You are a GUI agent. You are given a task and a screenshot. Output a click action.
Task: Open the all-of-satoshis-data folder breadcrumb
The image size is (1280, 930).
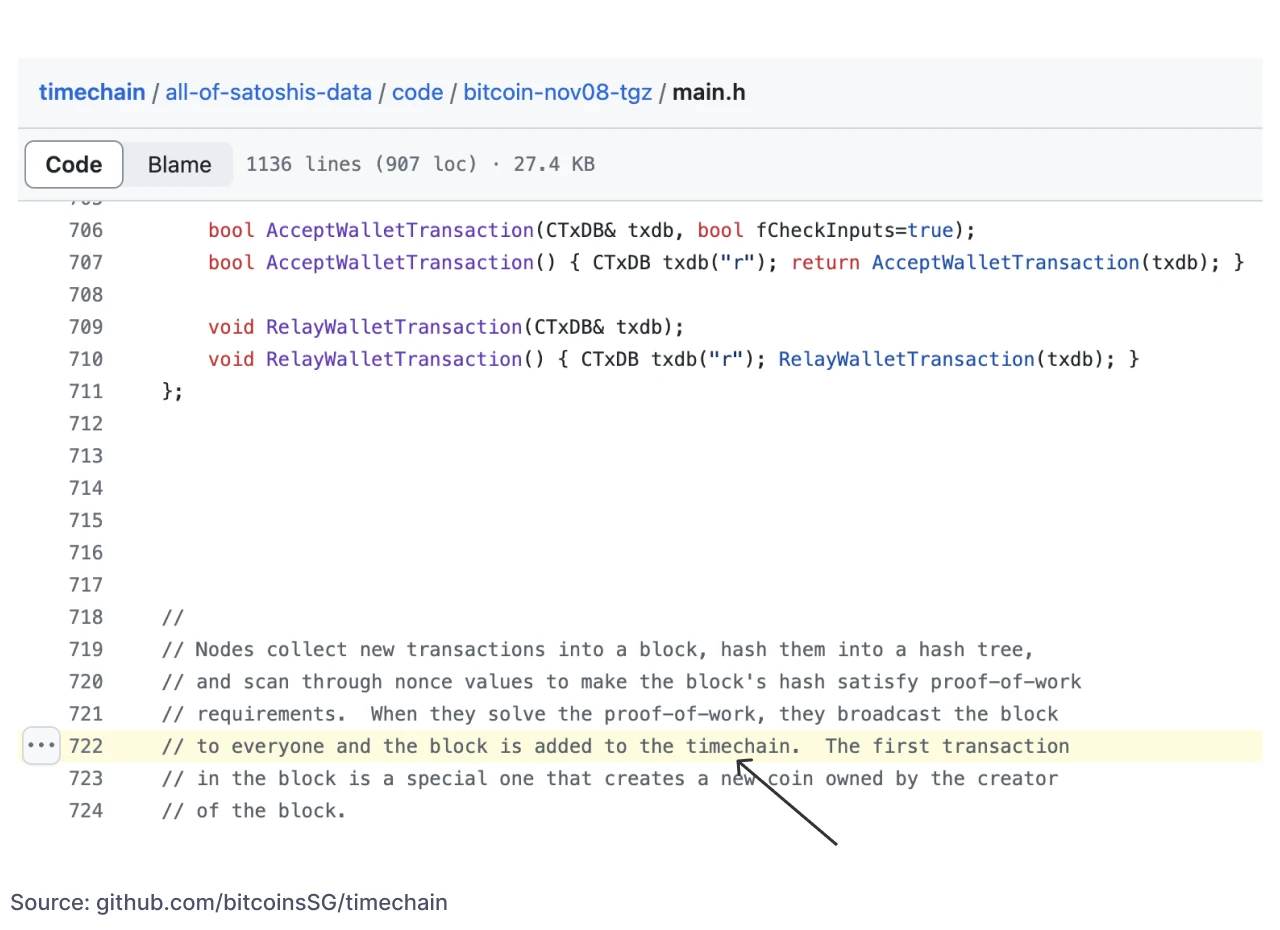point(268,93)
